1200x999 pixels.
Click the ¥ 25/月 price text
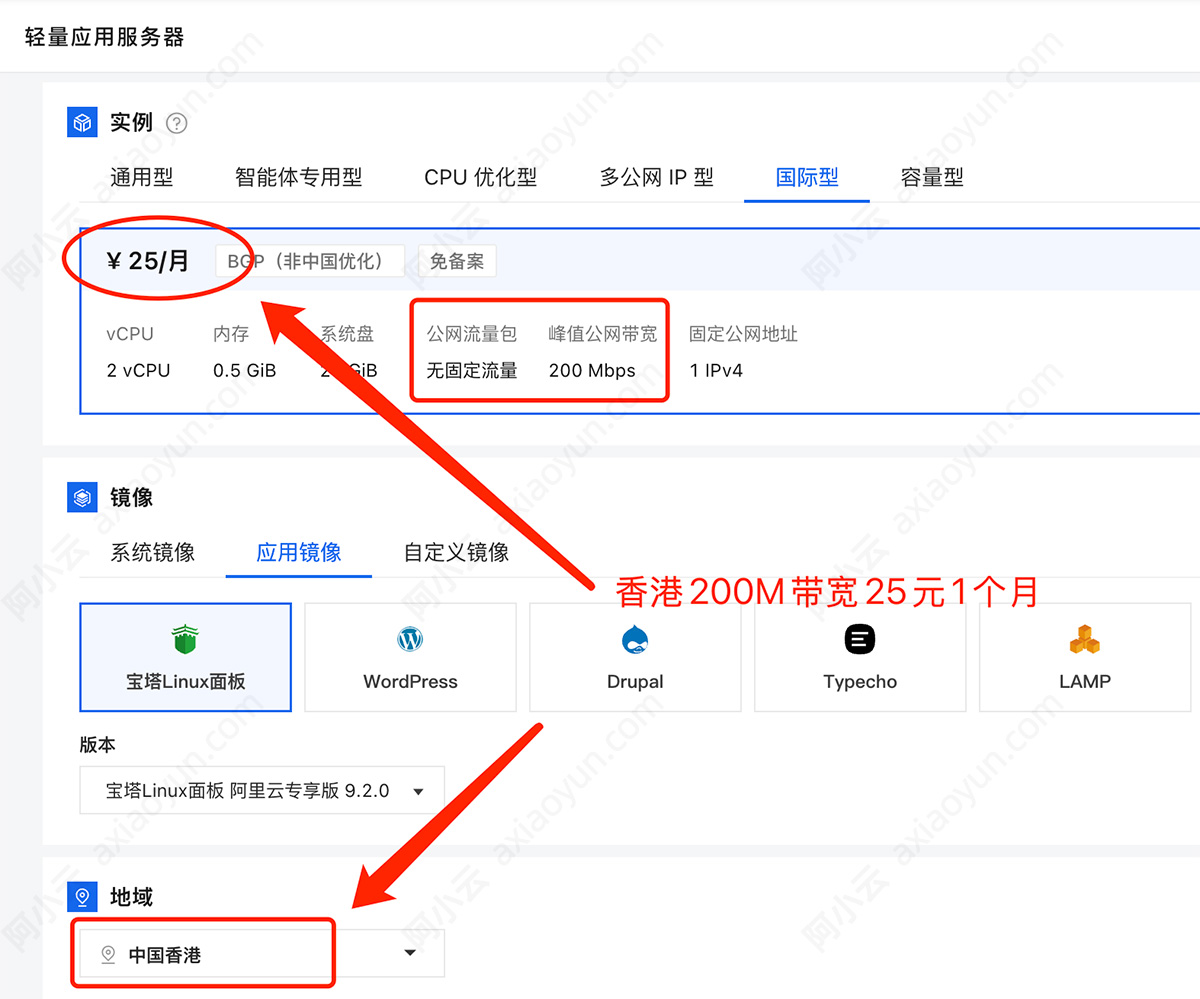148,261
